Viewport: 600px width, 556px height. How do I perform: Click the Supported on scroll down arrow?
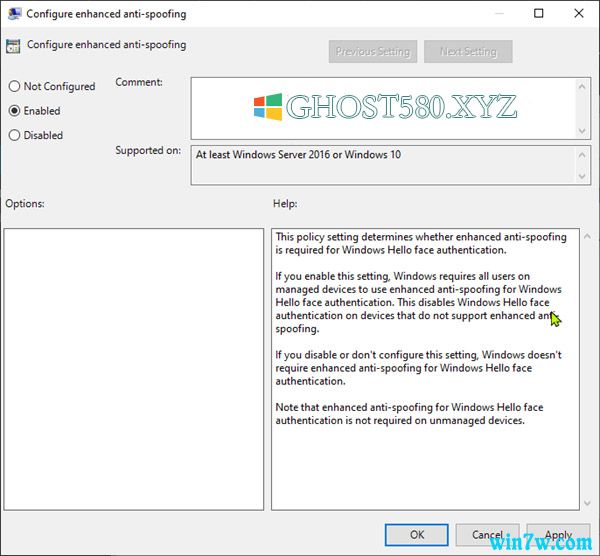point(582,176)
